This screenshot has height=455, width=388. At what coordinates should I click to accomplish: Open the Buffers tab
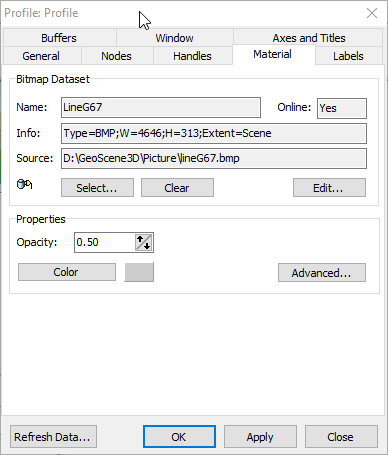(x=59, y=38)
